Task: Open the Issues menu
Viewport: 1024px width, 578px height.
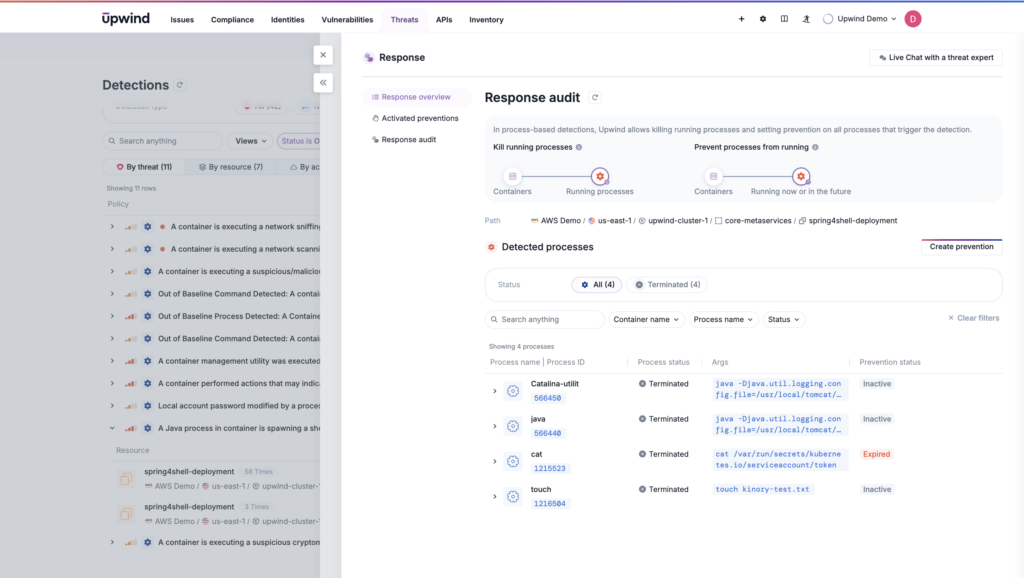Action: coord(182,20)
